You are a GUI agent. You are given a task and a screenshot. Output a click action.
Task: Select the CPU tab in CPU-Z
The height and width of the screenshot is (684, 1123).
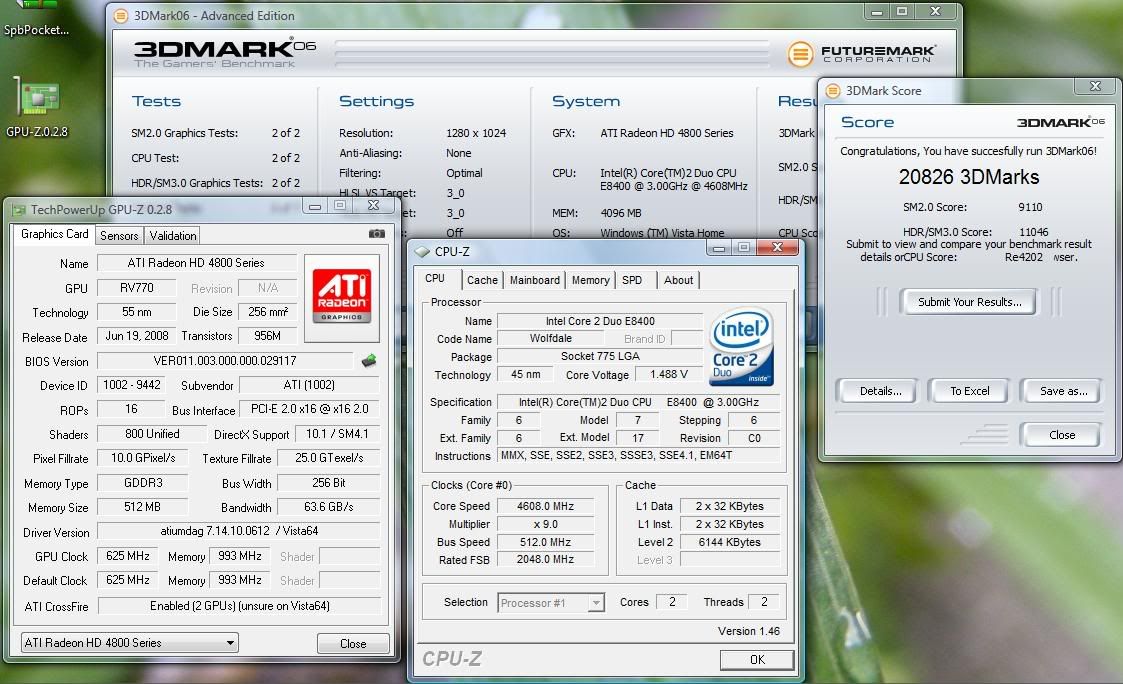pyautogui.click(x=435, y=279)
